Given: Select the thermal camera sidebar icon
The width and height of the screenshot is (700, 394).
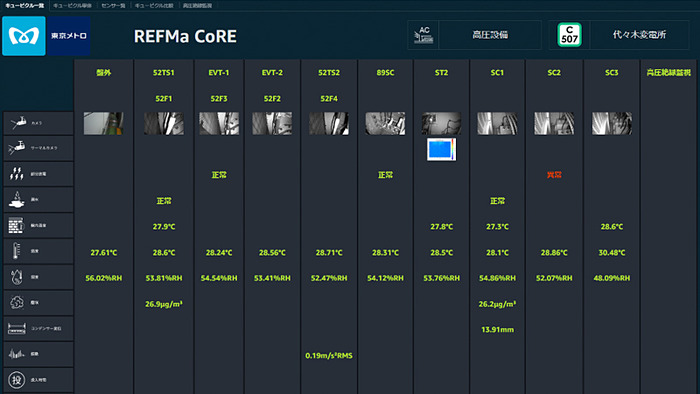Looking at the screenshot, I should pyautogui.click(x=17, y=148).
